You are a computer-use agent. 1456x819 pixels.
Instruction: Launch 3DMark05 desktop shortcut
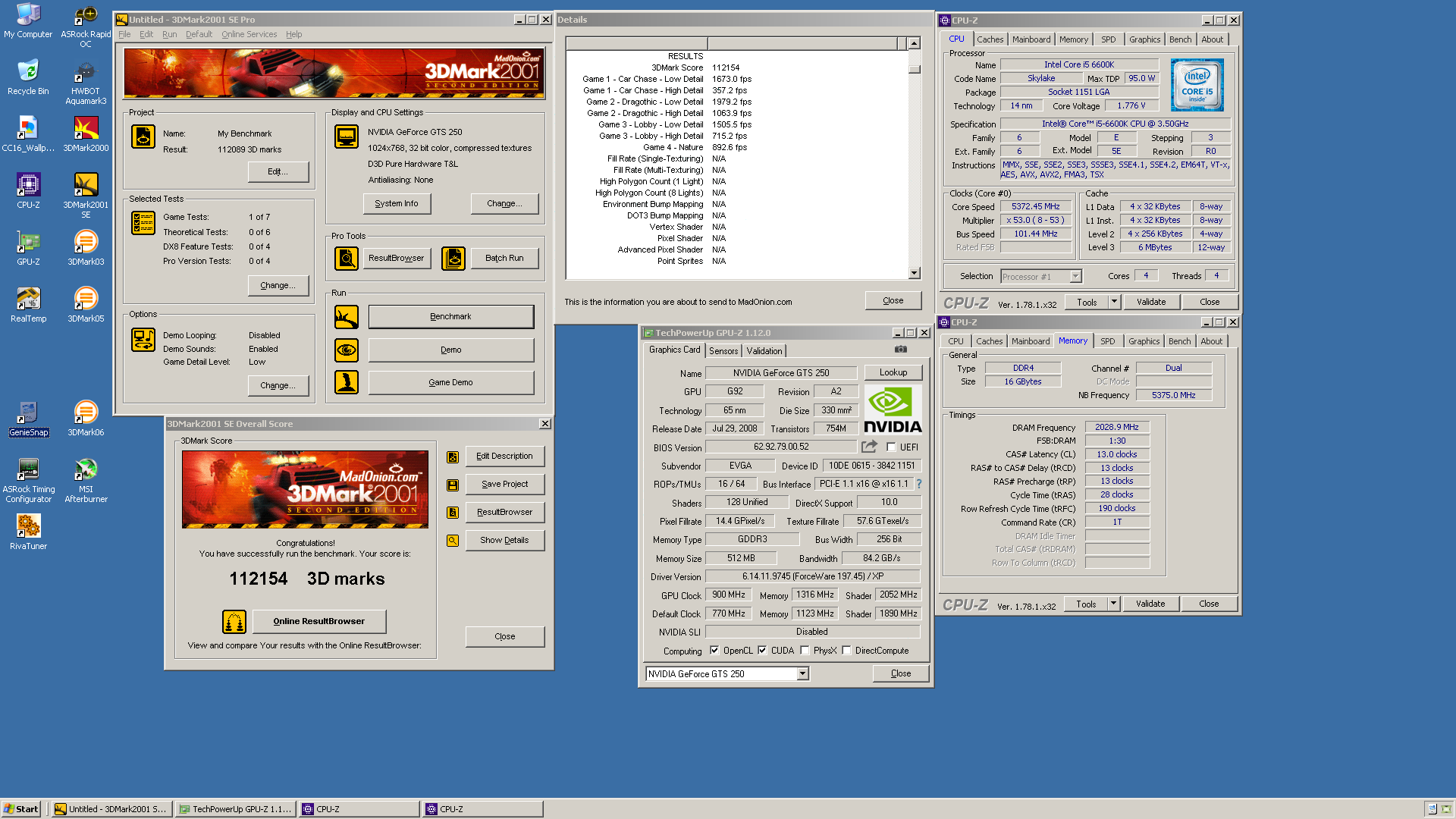pyautogui.click(x=86, y=305)
